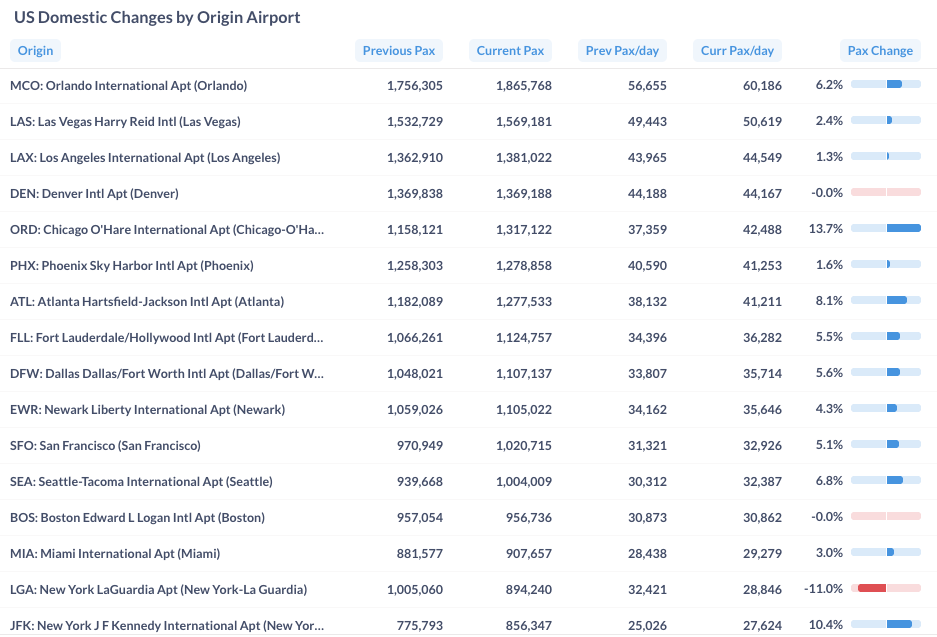Click the LAS Las Vegas Harry Reid row

125,122
